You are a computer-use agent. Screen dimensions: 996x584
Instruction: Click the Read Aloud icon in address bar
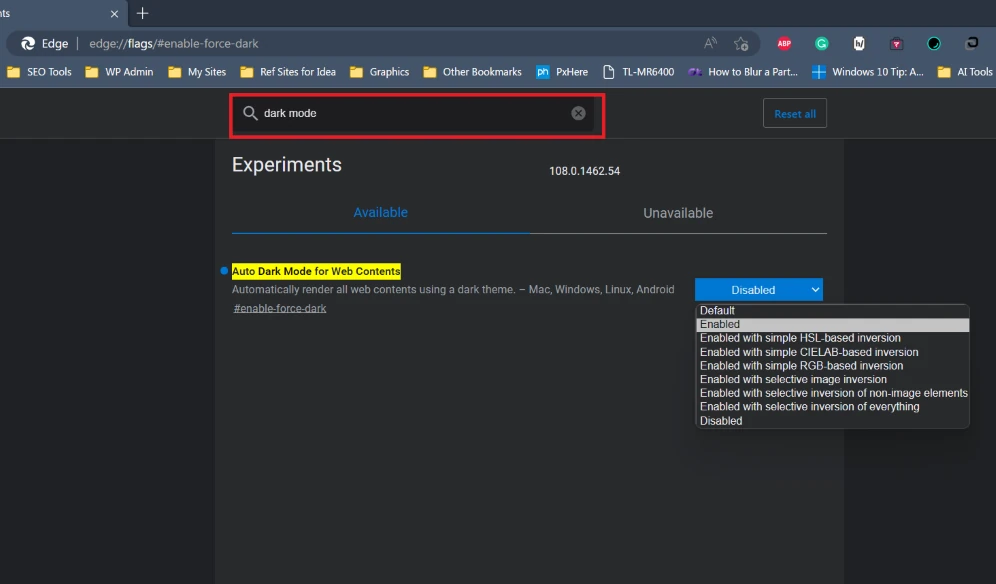pyautogui.click(x=710, y=43)
